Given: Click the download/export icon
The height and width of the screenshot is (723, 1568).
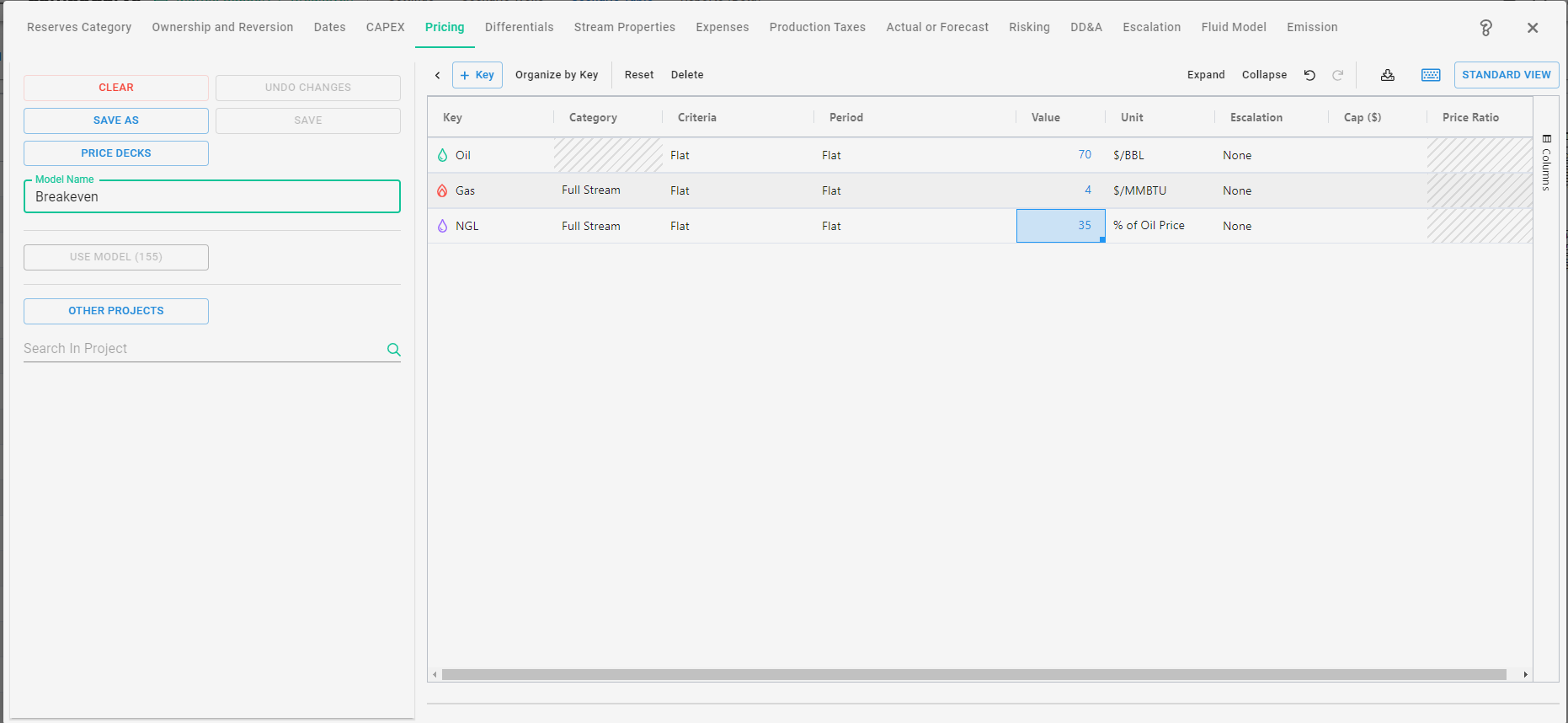Looking at the screenshot, I should point(1388,75).
